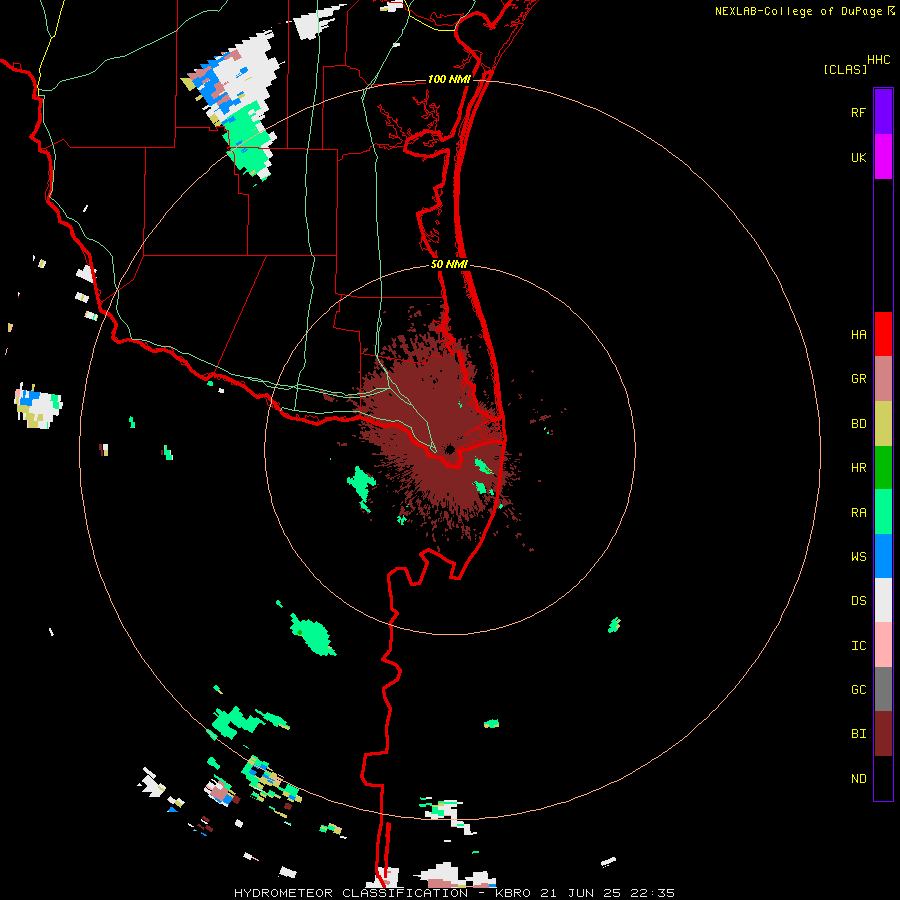Click the Hydrometeor Classification KBRO timestamp caption
This screenshot has height=900, width=900.
454,893
